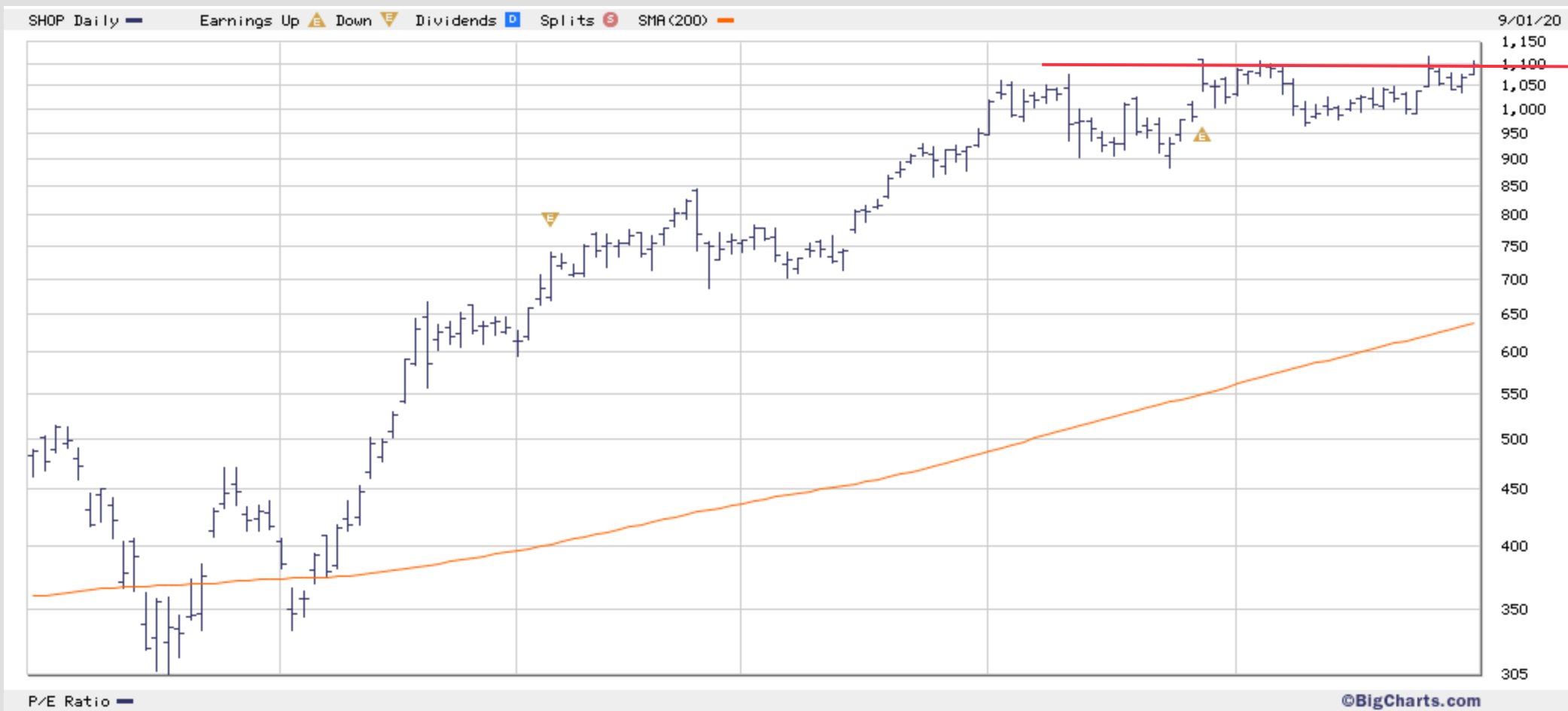The image size is (1568, 711).
Task: Click the '400' price axis label
Action: (x=1515, y=546)
